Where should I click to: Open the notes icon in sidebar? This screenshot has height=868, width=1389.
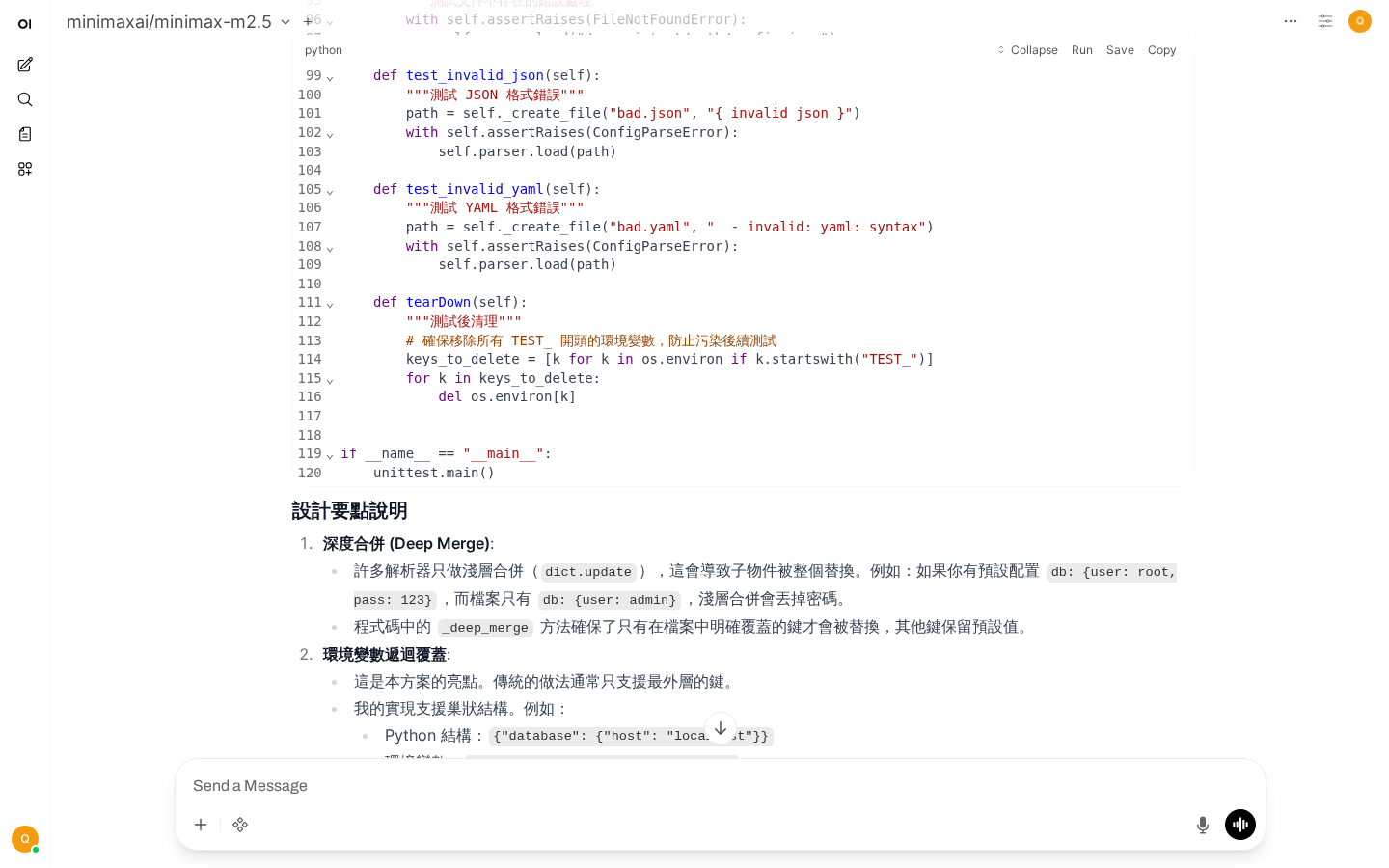coord(25,134)
